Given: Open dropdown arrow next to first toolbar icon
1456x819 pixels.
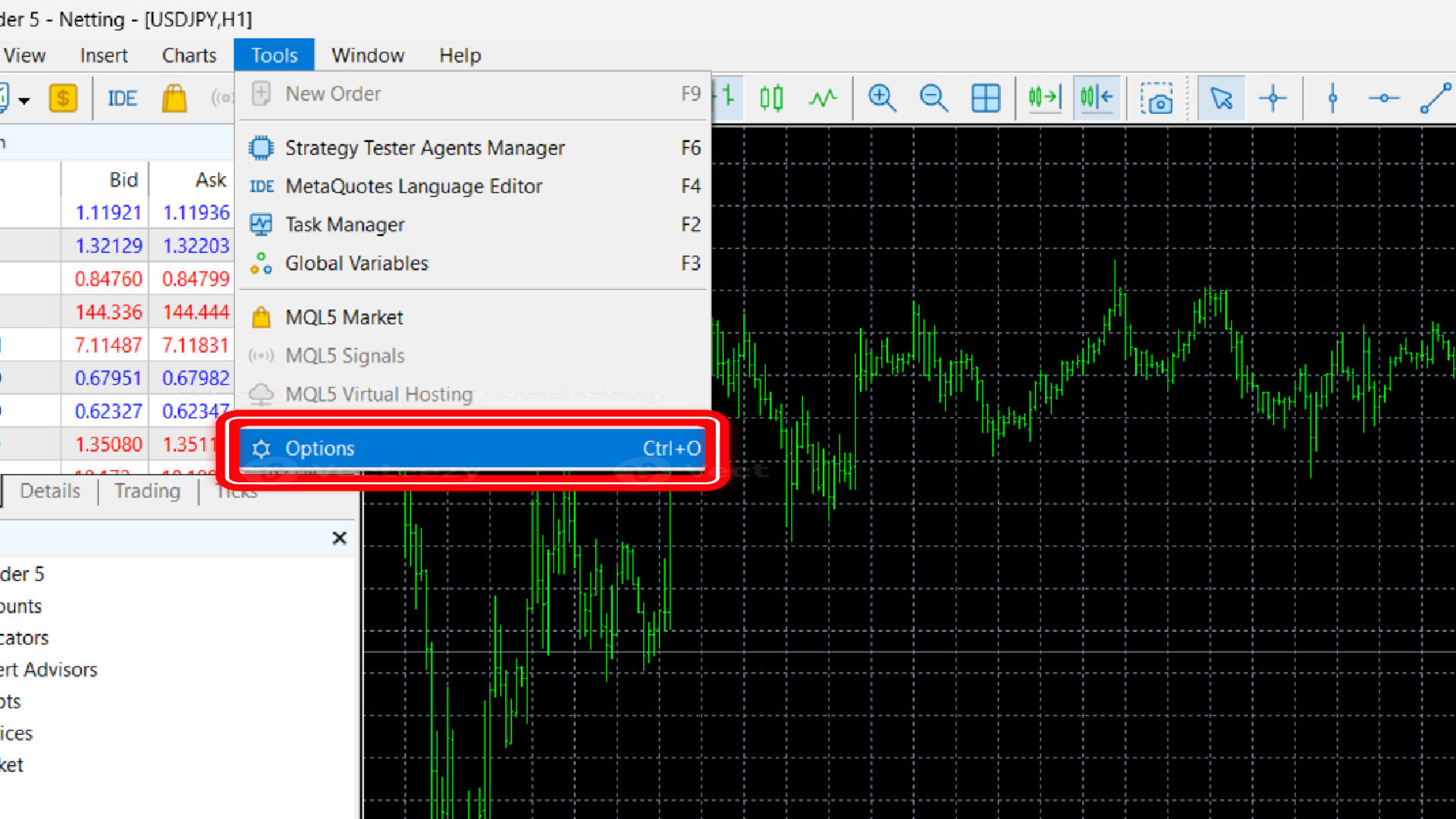Looking at the screenshot, I should (24, 100).
